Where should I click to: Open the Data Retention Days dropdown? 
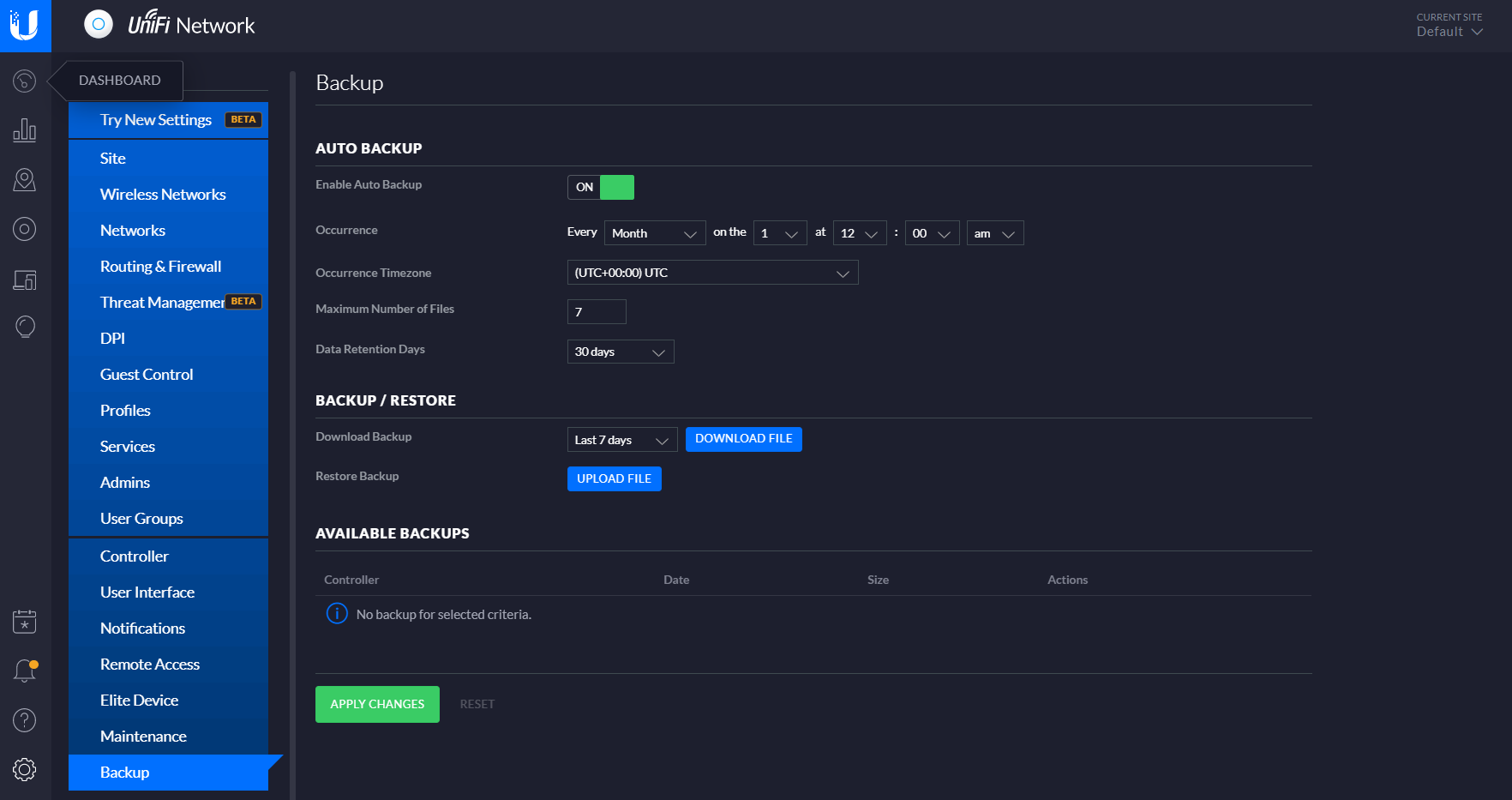tap(621, 352)
